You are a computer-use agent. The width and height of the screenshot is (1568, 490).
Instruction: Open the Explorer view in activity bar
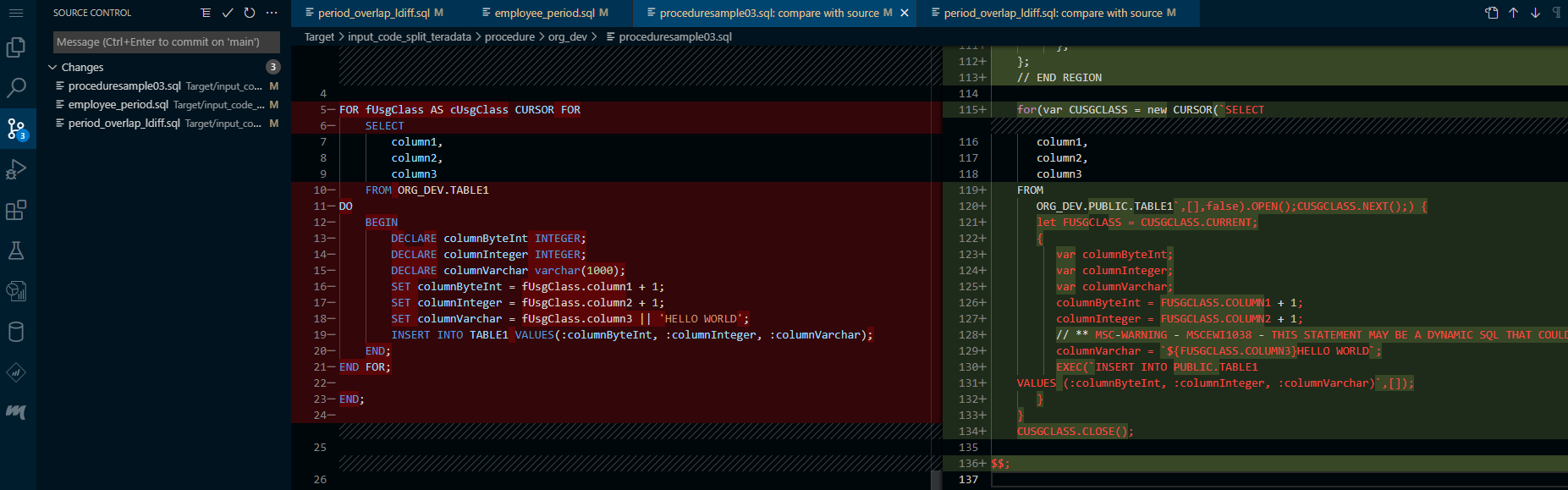click(x=16, y=47)
